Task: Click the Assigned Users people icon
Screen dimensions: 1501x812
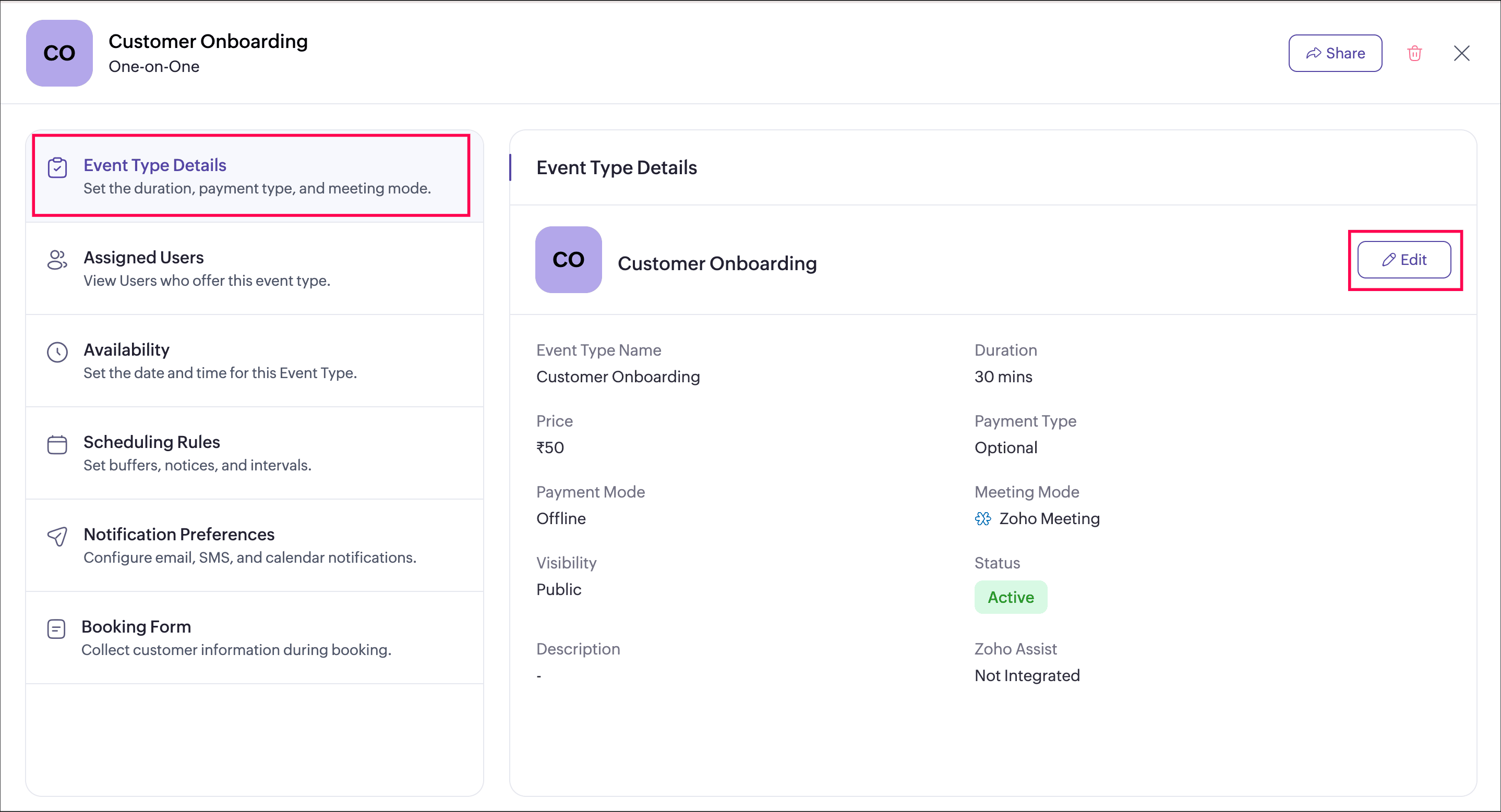Action: [57, 260]
